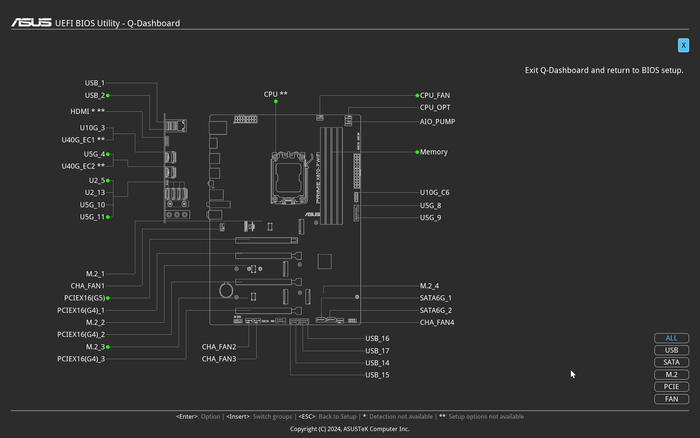Select the ALL filter button
700x438 pixels.
click(671, 338)
